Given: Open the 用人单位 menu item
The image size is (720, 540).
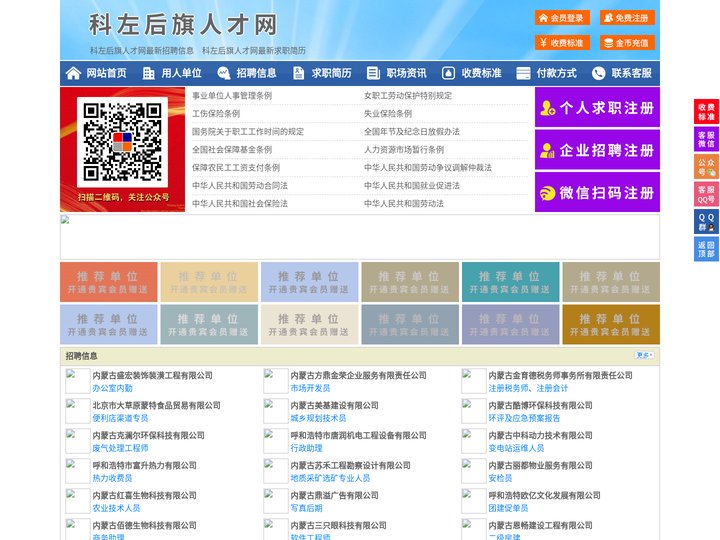Looking at the screenshot, I should tap(181, 73).
